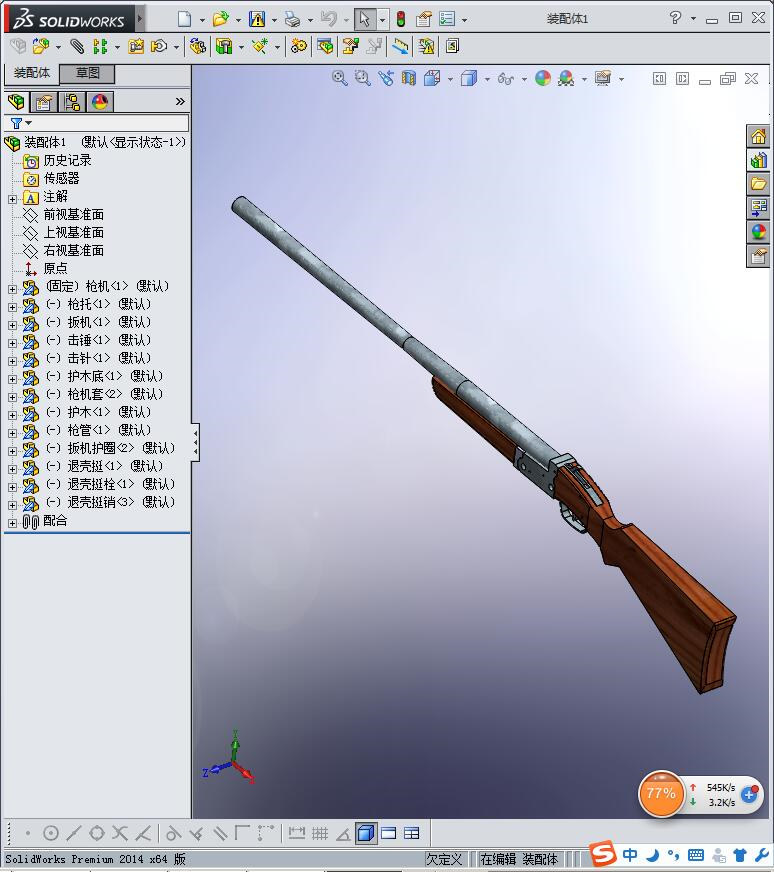This screenshot has width=774, height=872.
Task: Open Assembly Features icon
Action: (x=224, y=46)
